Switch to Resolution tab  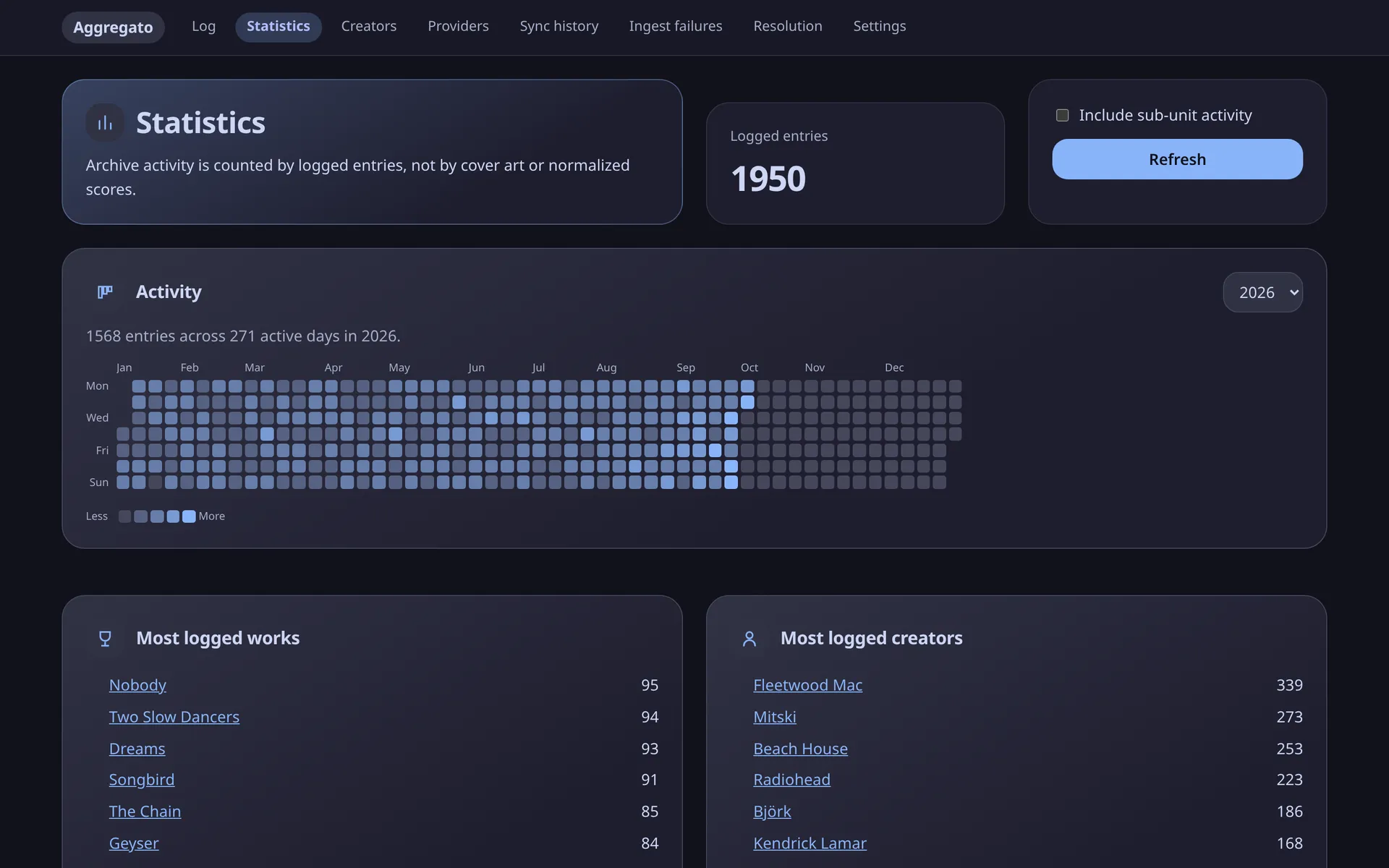[788, 27]
